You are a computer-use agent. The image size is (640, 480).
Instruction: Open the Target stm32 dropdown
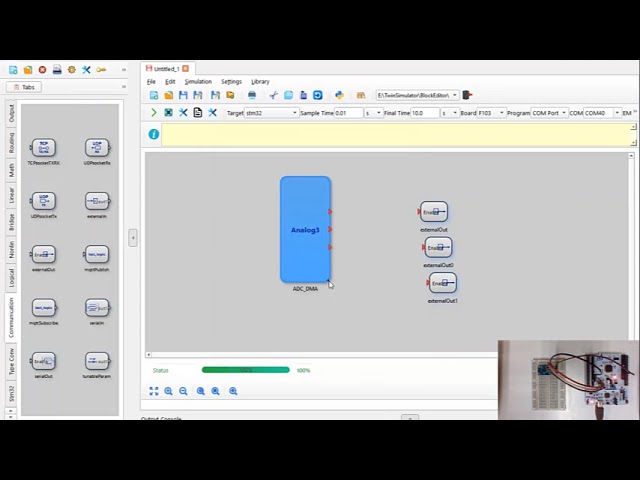[x=271, y=113]
